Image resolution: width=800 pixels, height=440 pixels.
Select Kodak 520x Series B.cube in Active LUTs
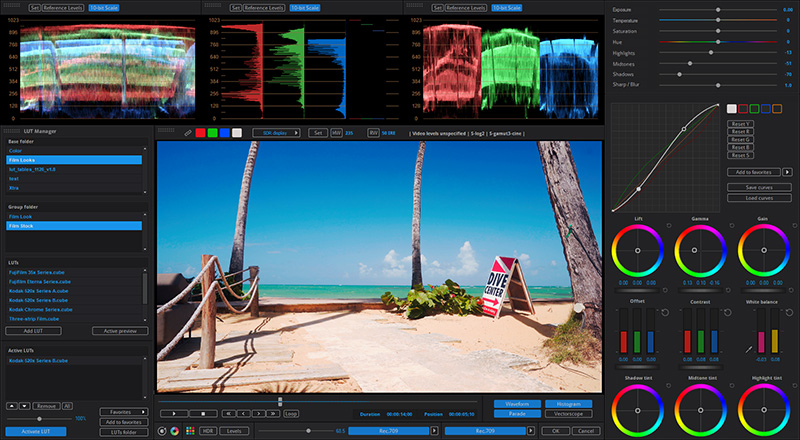pyautogui.click(x=74, y=360)
